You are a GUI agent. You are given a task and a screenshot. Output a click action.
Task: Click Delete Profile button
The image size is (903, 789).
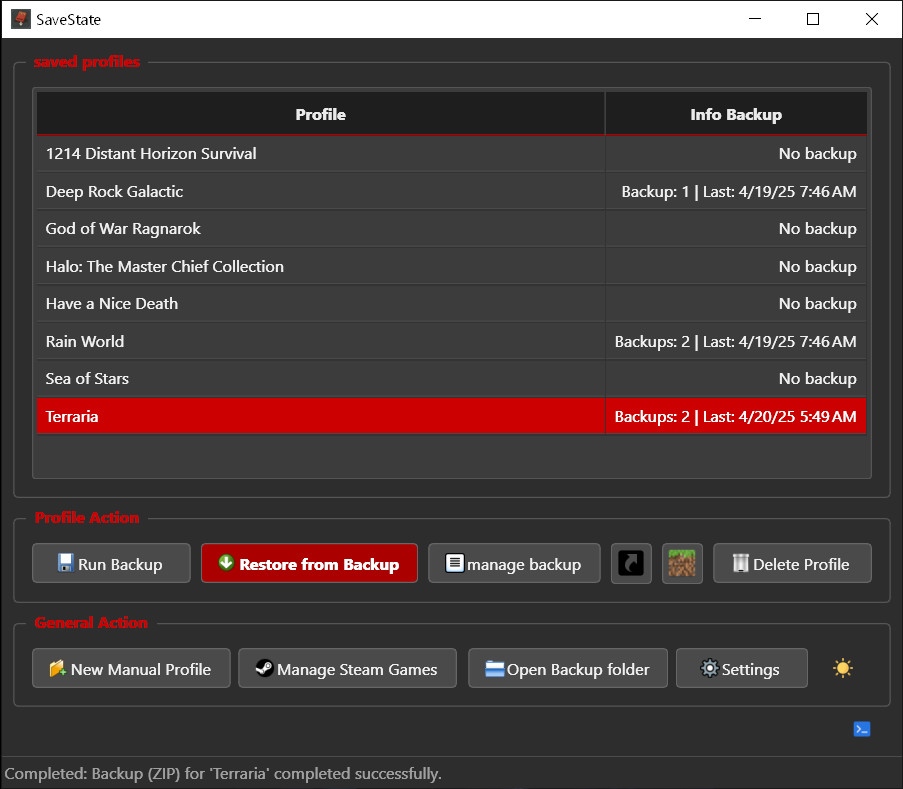[x=792, y=563]
